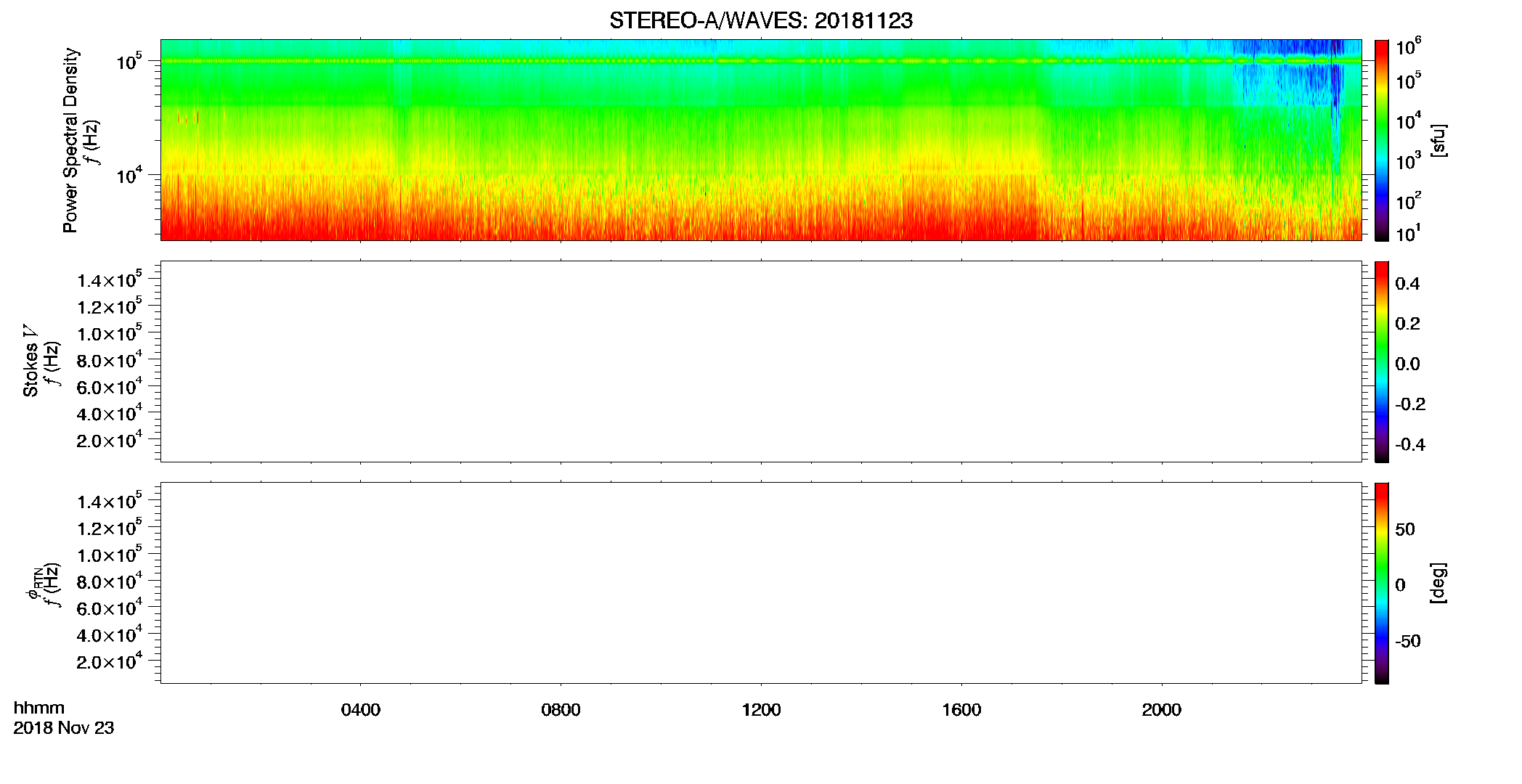Click the 1200 time tick label

pos(761,710)
